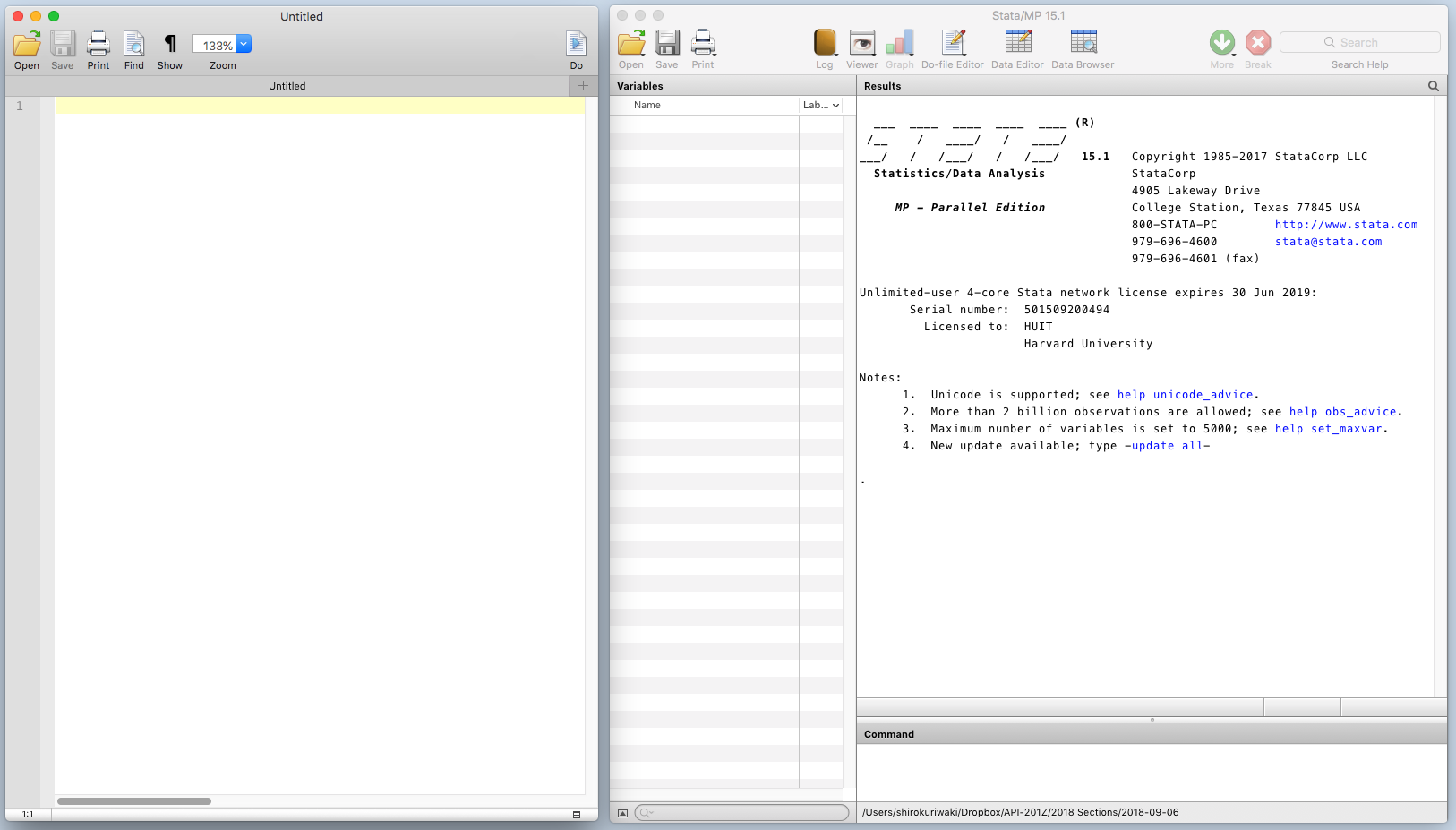The width and height of the screenshot is (1456, 830).
Task: Toggle Show invisible characters paragraph icon
Action: pos(169,44)
